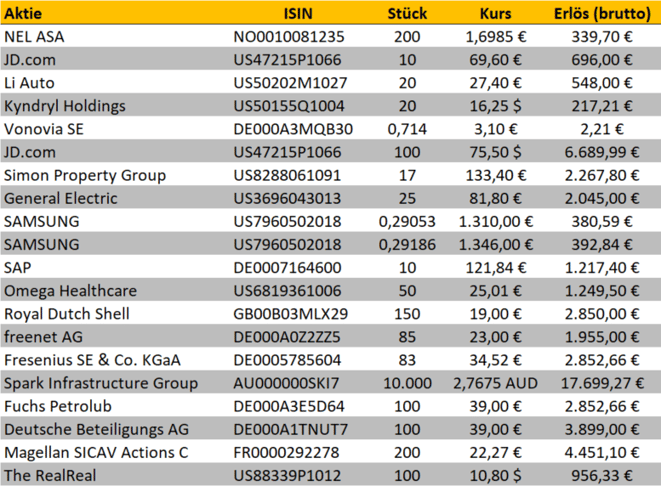The height and width of the screenshot is (486, 661).
Task: Click the Spark Infrastructure Group cell
Action: pyautogui.click(x=101, y=383)
